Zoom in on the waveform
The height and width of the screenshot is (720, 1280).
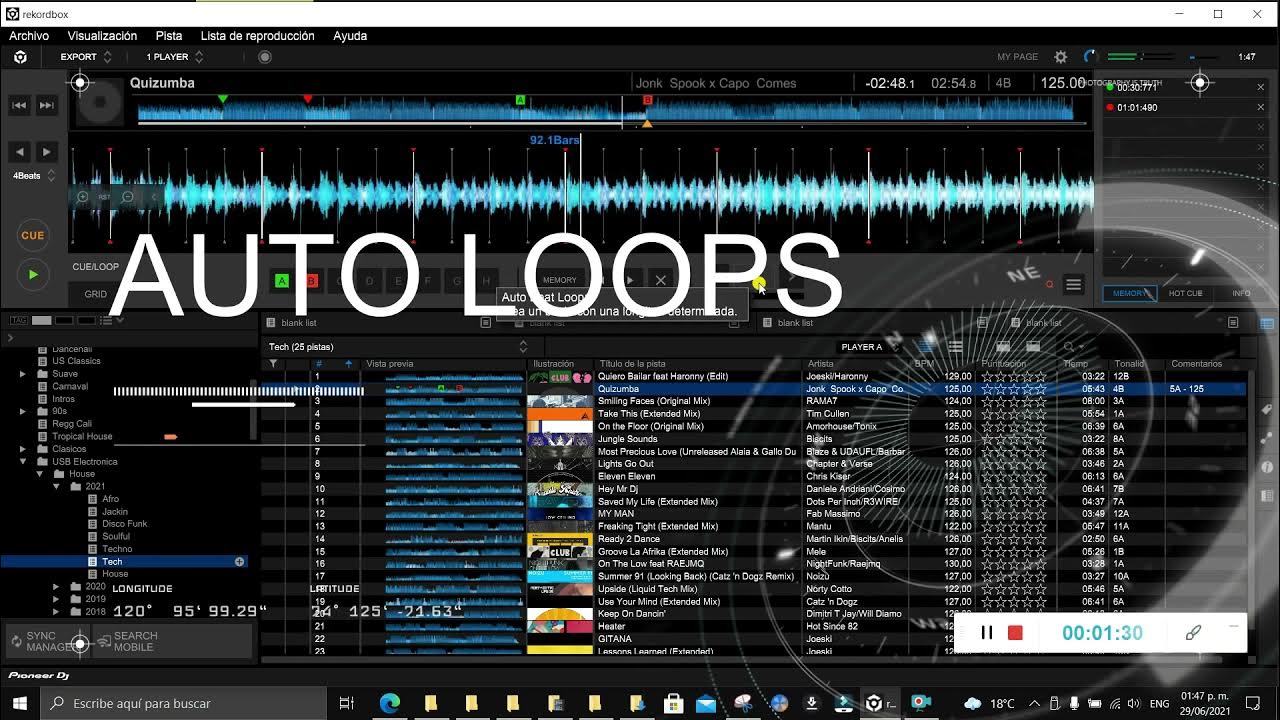(83, 197)
